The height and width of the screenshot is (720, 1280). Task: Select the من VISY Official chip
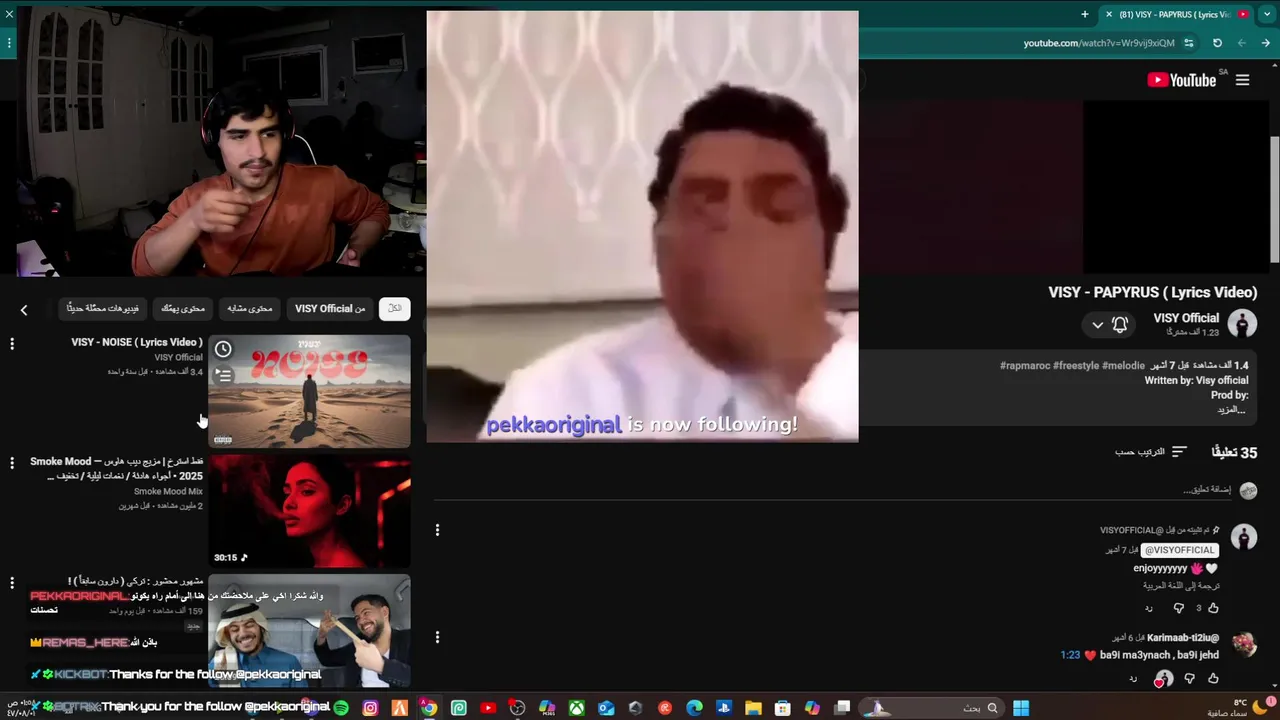(x=330, y=309)
